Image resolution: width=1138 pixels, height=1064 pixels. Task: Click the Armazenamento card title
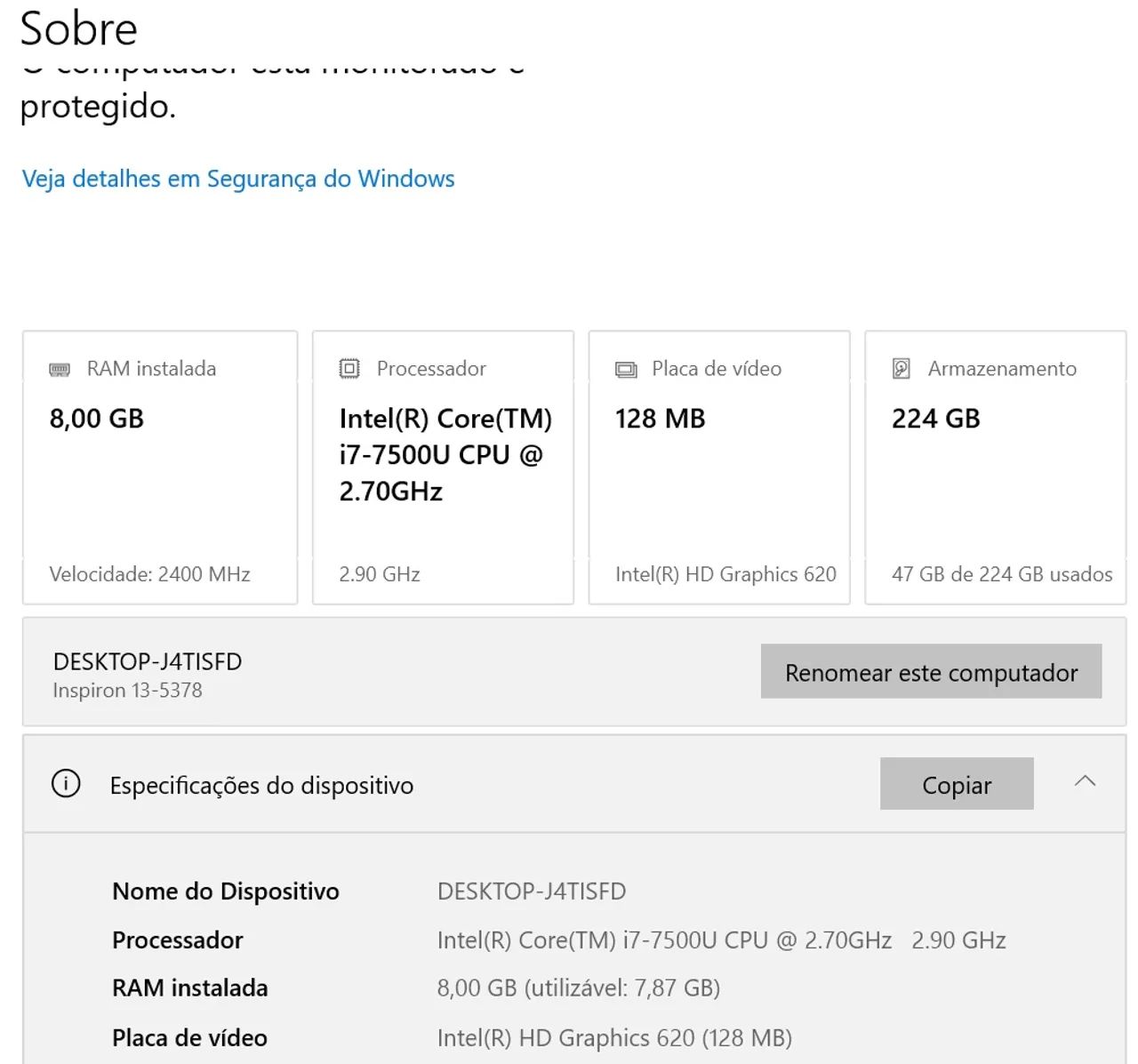[x=1002, y=369]
